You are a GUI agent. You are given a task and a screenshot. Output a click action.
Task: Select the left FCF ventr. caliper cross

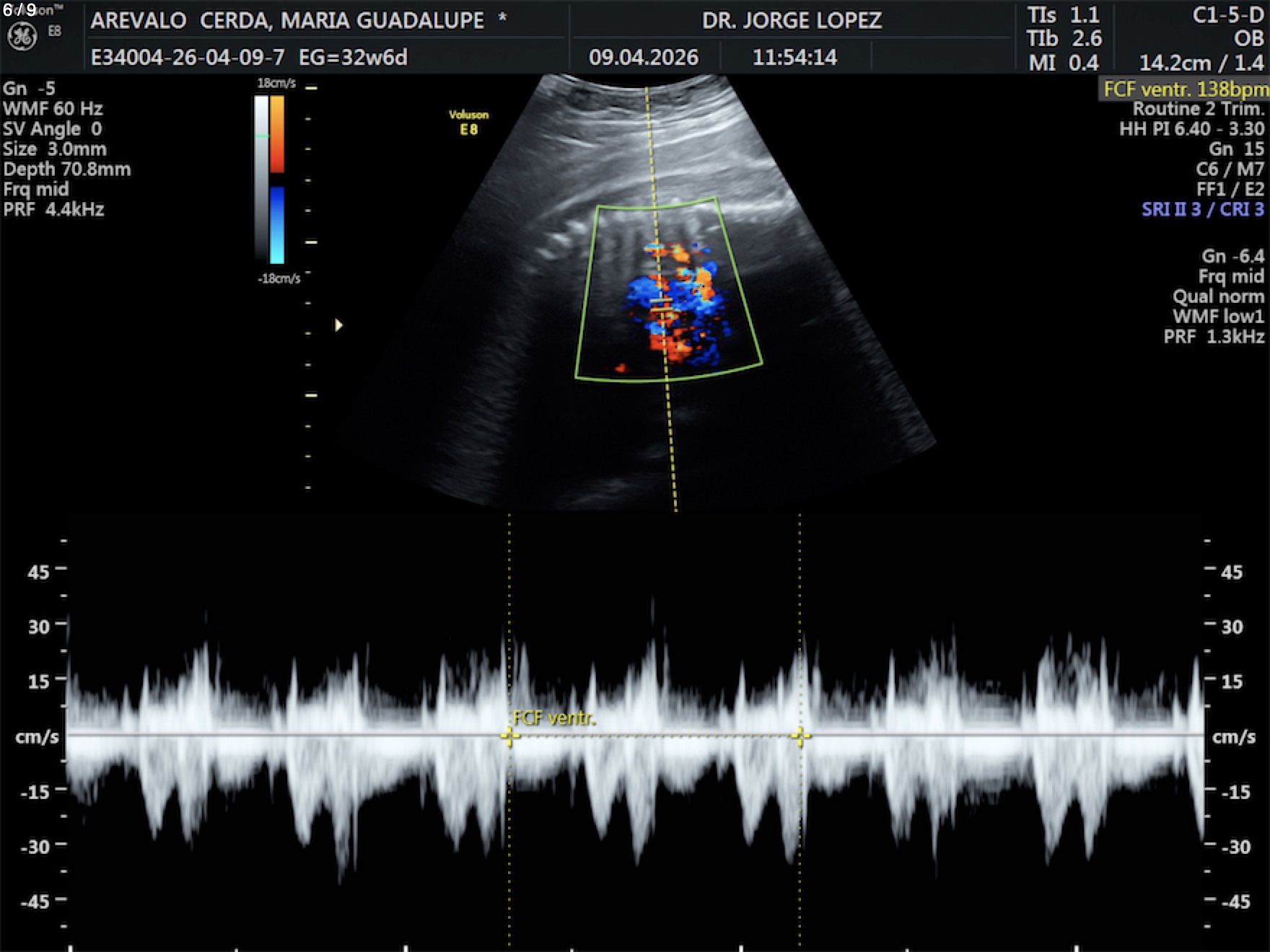pos(509,736)
